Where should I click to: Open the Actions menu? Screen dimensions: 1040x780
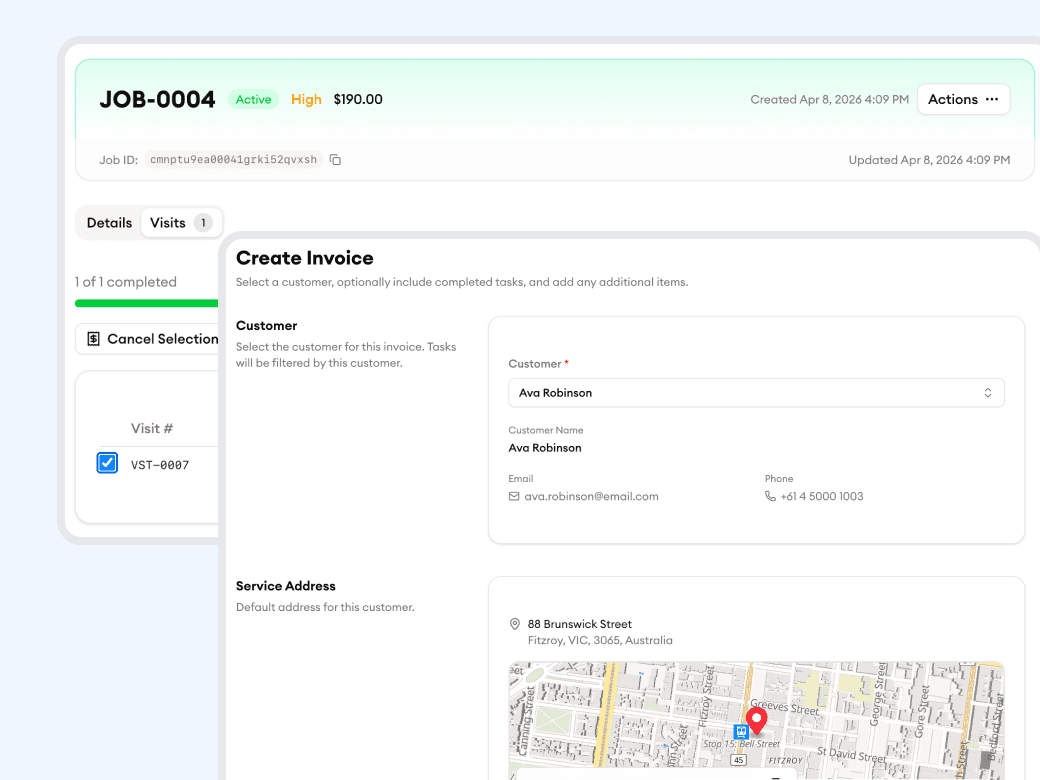(x=963, y=99)
